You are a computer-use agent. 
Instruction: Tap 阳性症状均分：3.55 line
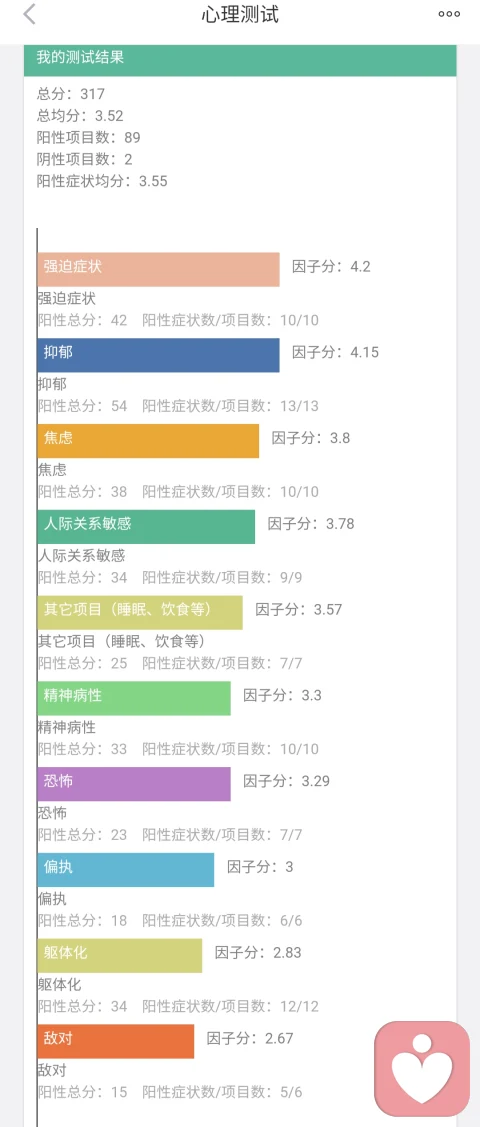[102, 181]
